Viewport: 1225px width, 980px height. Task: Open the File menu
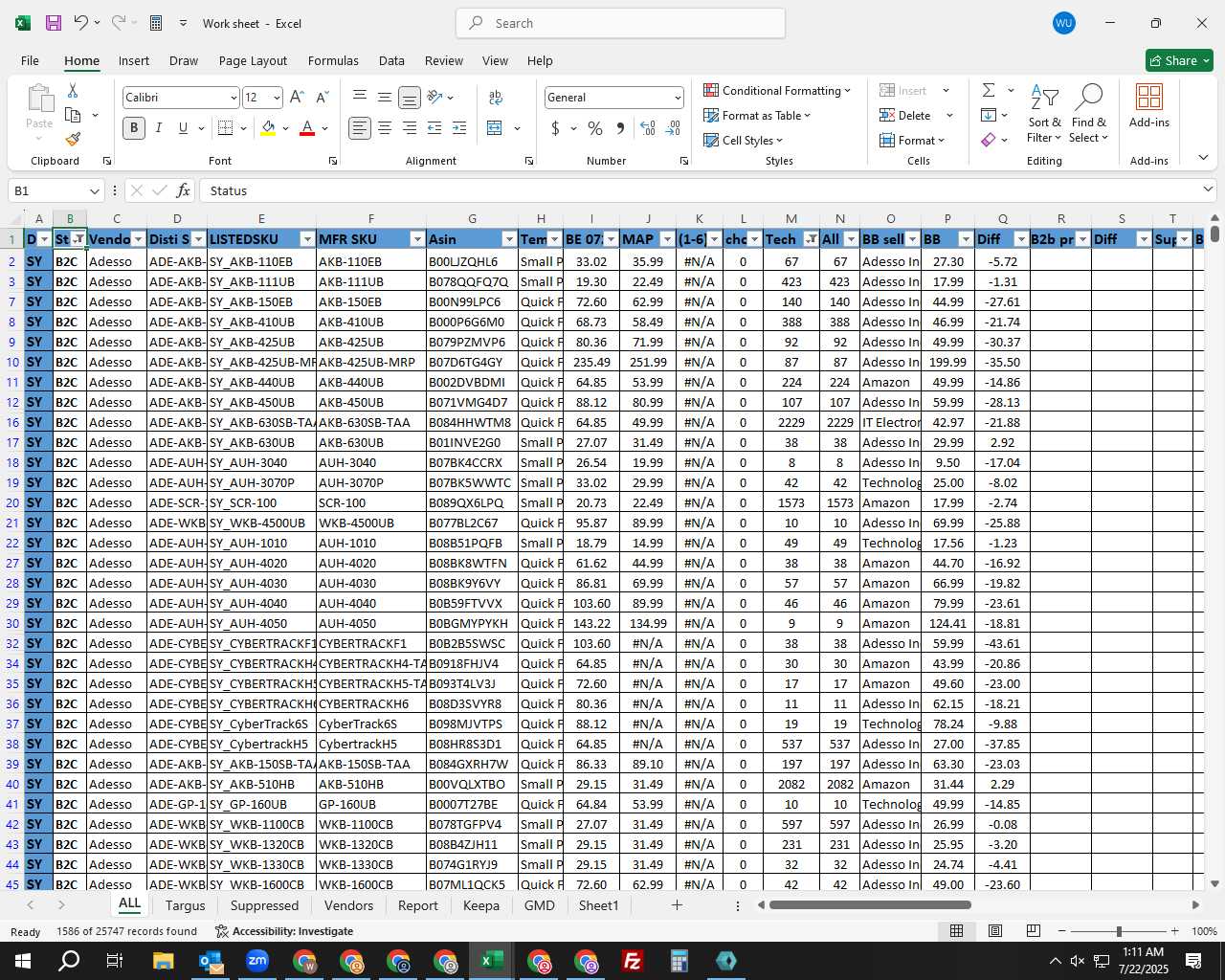click(30, 60)
